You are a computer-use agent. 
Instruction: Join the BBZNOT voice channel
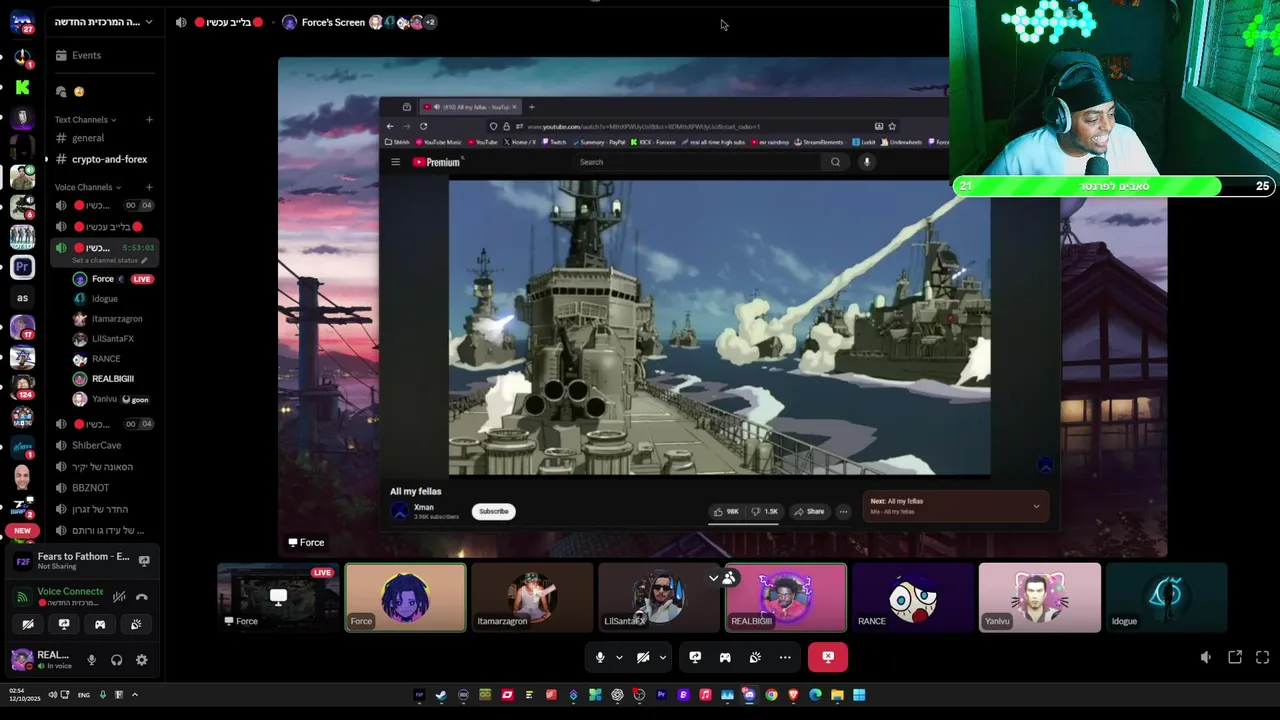tap(104, 488)
